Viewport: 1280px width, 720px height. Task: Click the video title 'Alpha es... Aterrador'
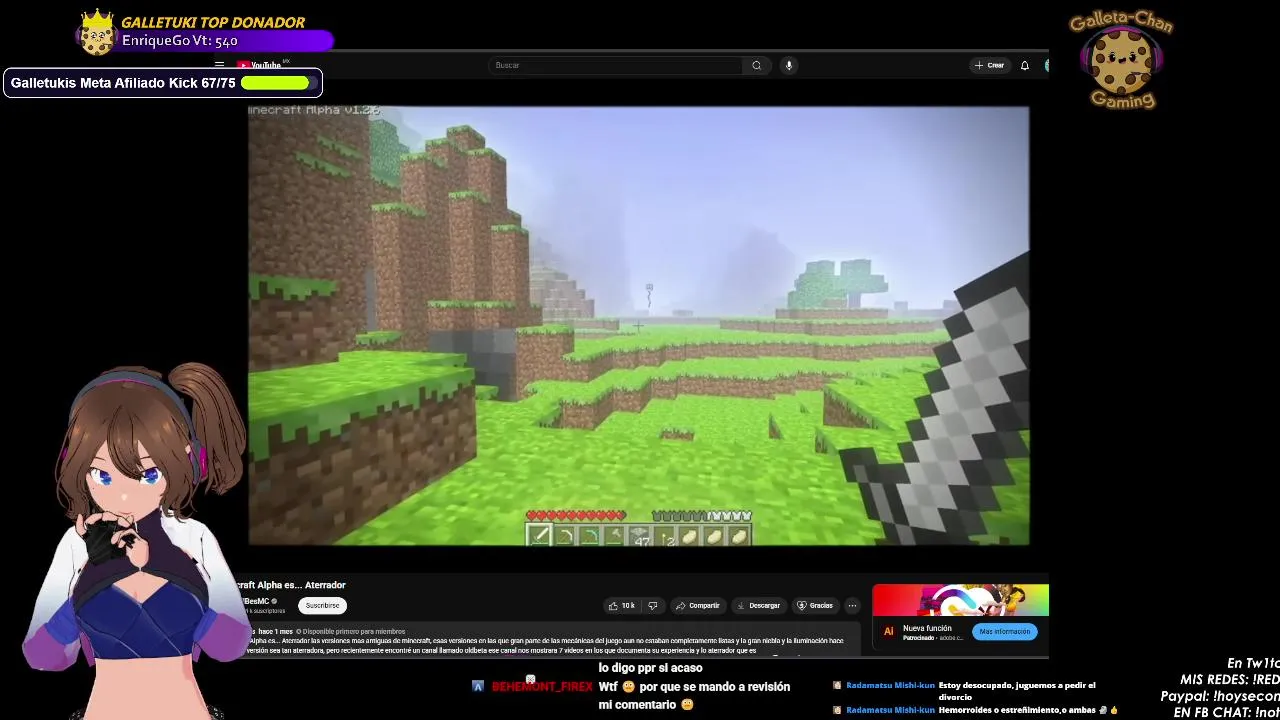[291, 585]
